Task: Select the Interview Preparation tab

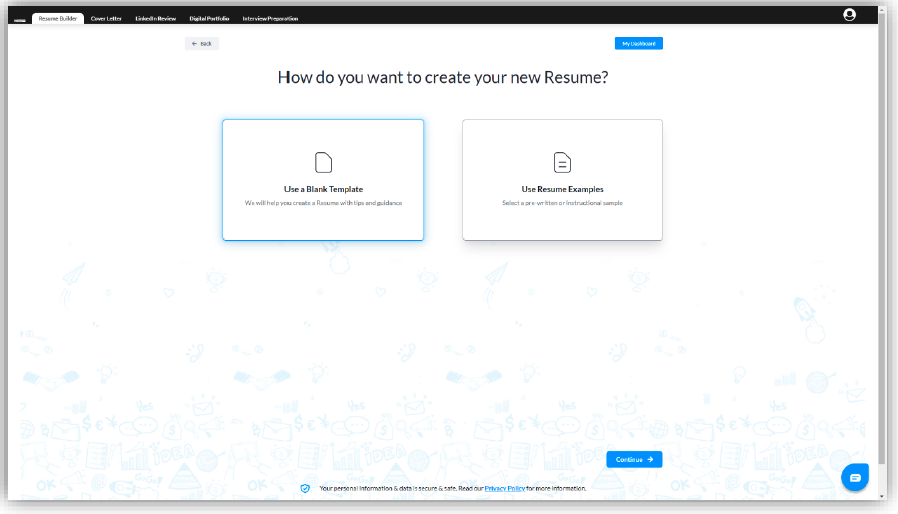Action: (270, 18)
